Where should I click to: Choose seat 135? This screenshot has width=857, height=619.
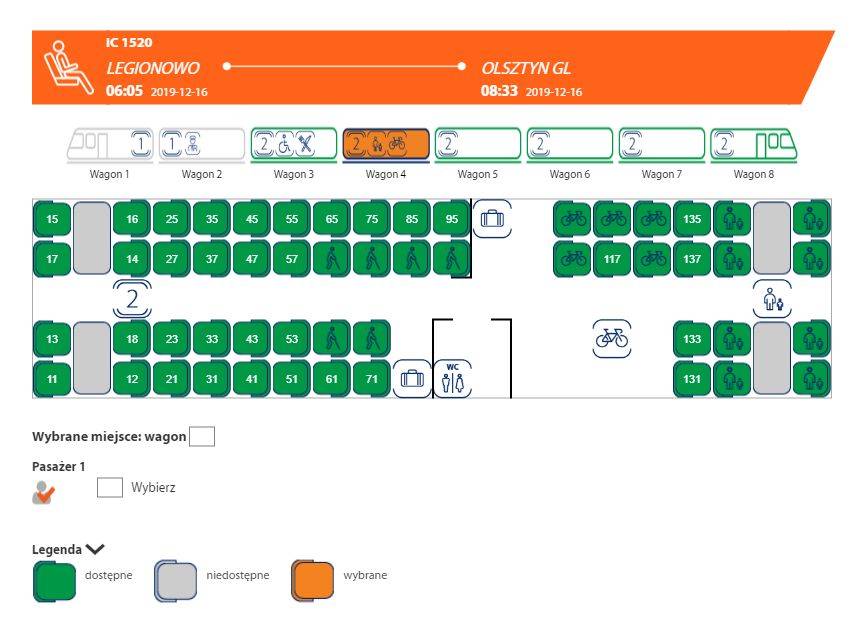[x=691, y=219]
